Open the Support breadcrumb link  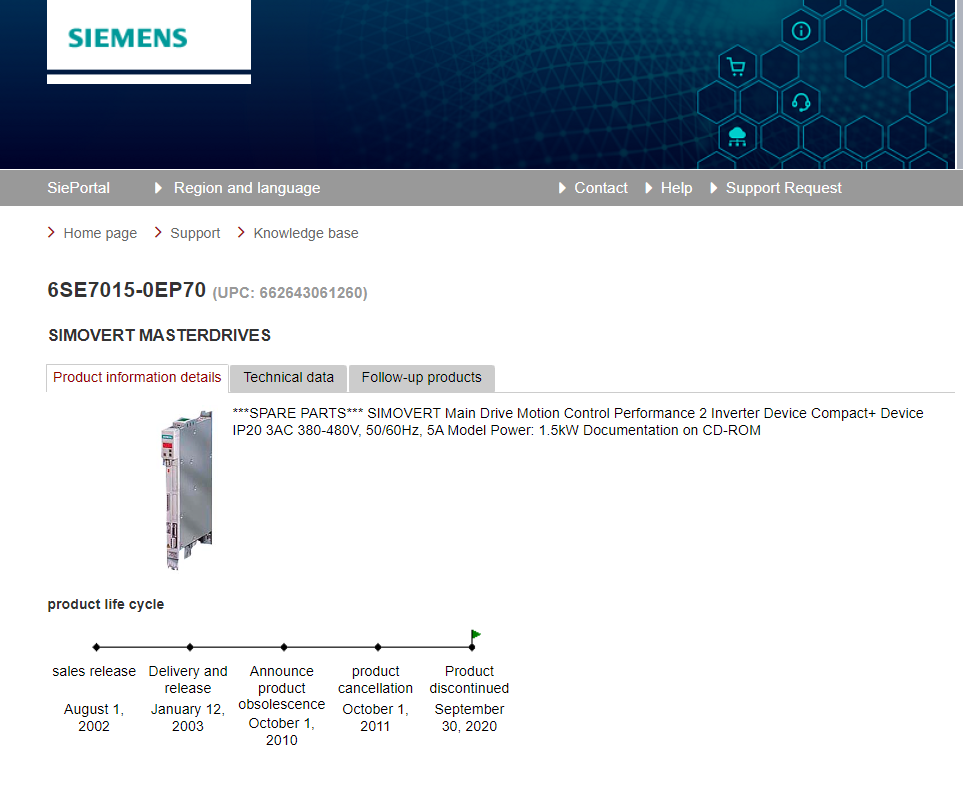click(195, 233)
